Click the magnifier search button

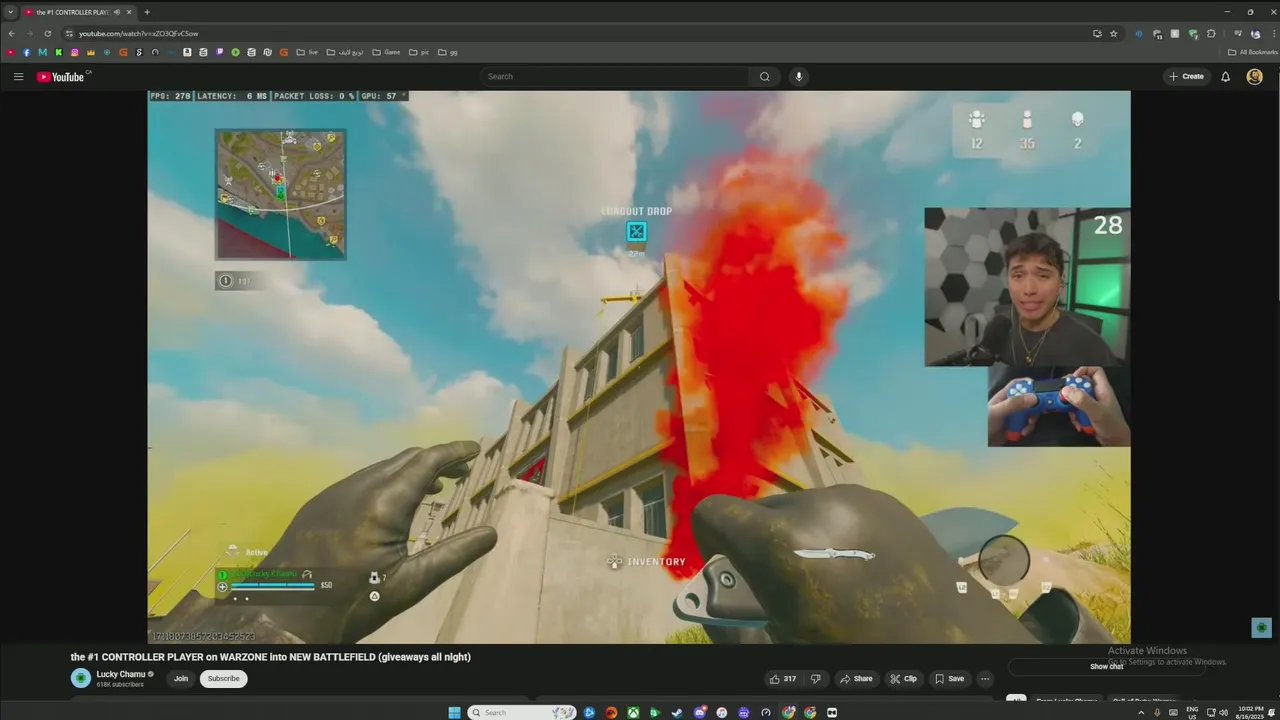click(x=764, y=76)
